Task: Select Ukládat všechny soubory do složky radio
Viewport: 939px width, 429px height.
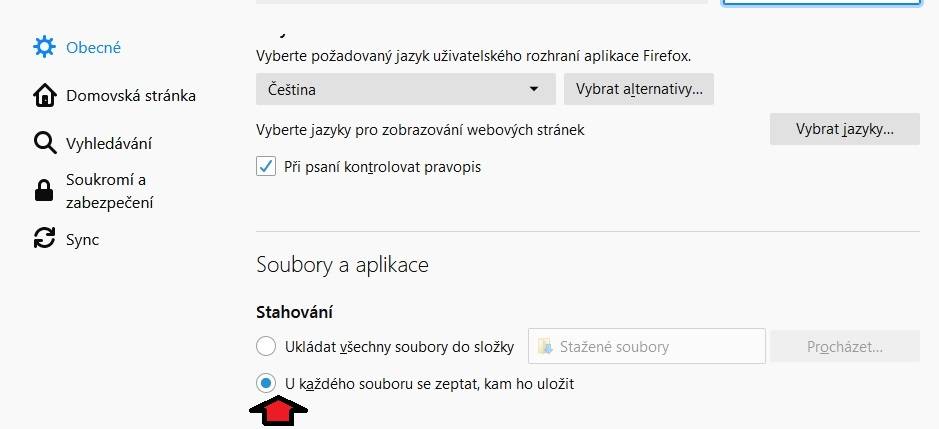Action: tap(266, 346)
